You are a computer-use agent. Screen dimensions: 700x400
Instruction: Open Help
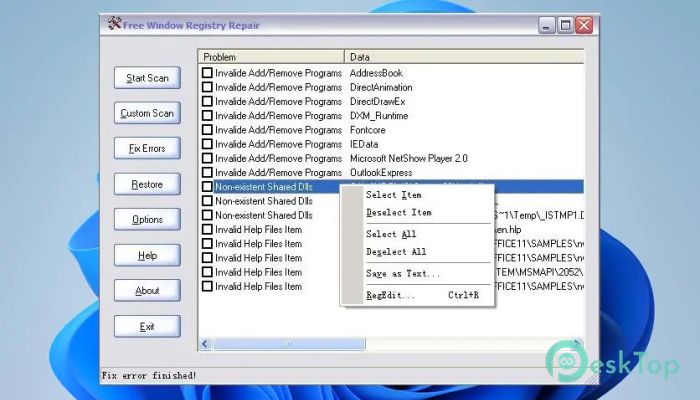click(x=147, y=255)
